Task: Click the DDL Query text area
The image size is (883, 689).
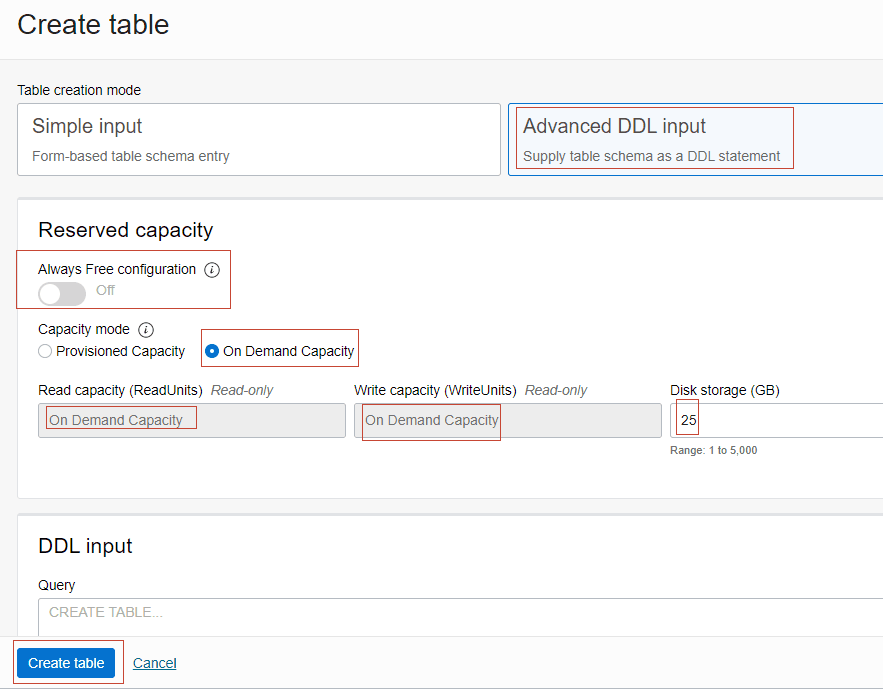Action: tap(461, 617)
